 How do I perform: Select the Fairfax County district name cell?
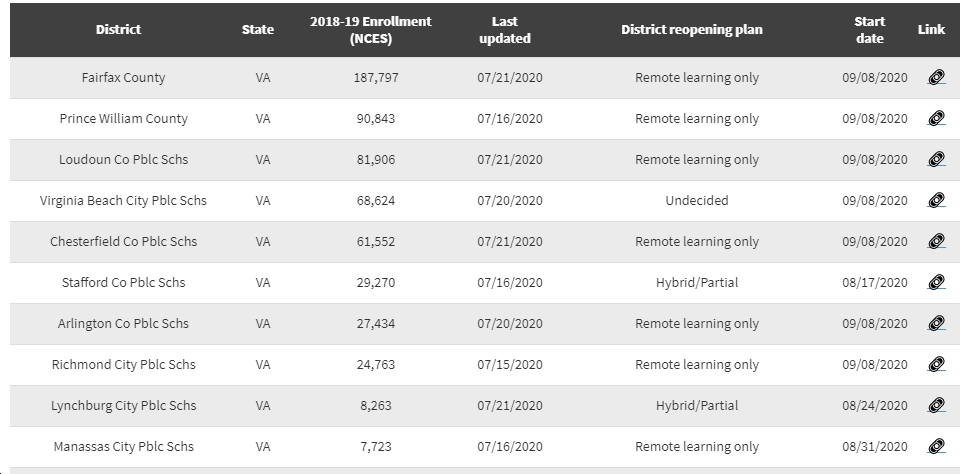click(x=124, y=78)
